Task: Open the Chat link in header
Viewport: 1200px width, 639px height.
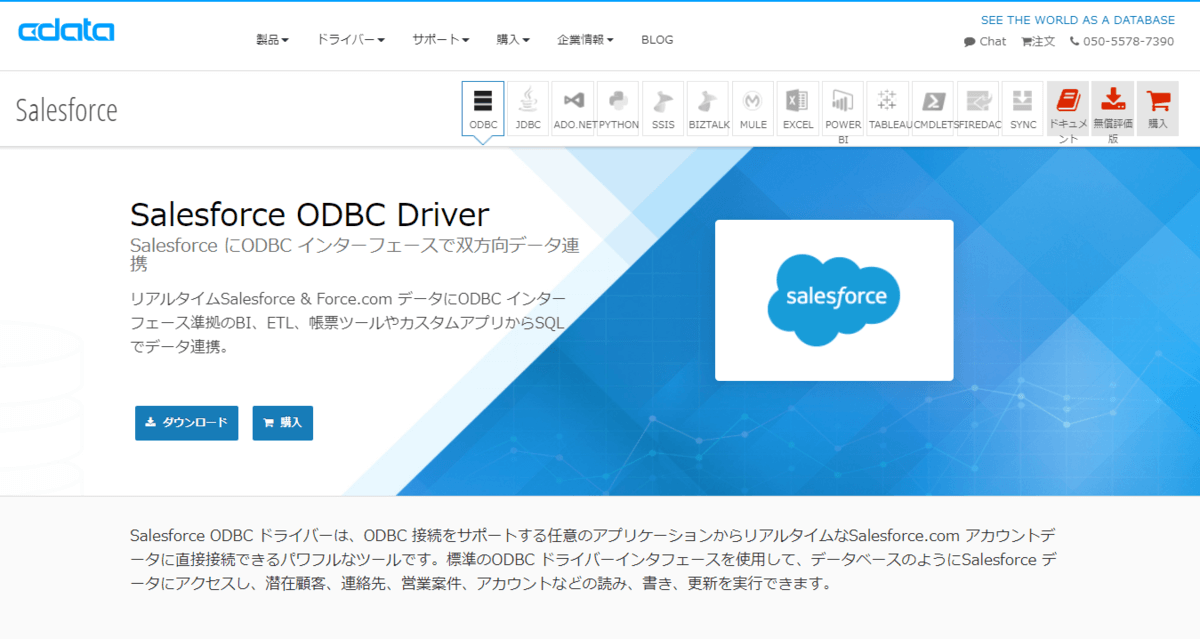Action: [x=985, y=41]
